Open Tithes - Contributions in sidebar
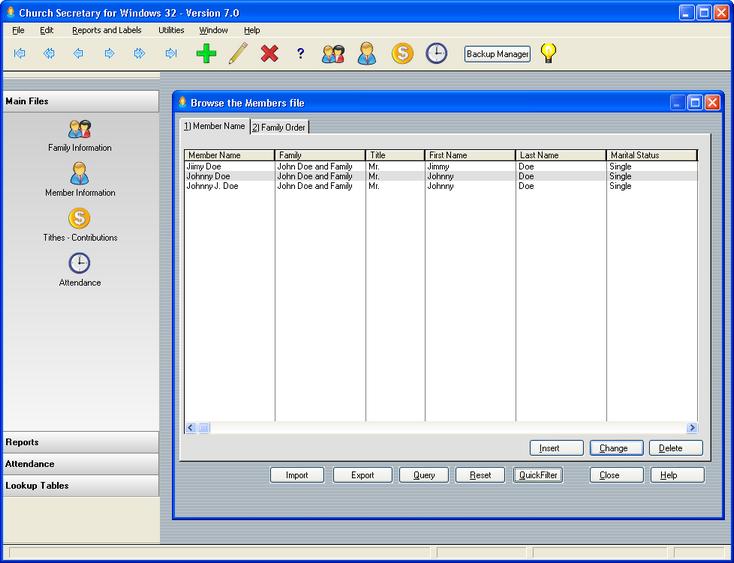734x563 pixels. click(x=80, y=225)
